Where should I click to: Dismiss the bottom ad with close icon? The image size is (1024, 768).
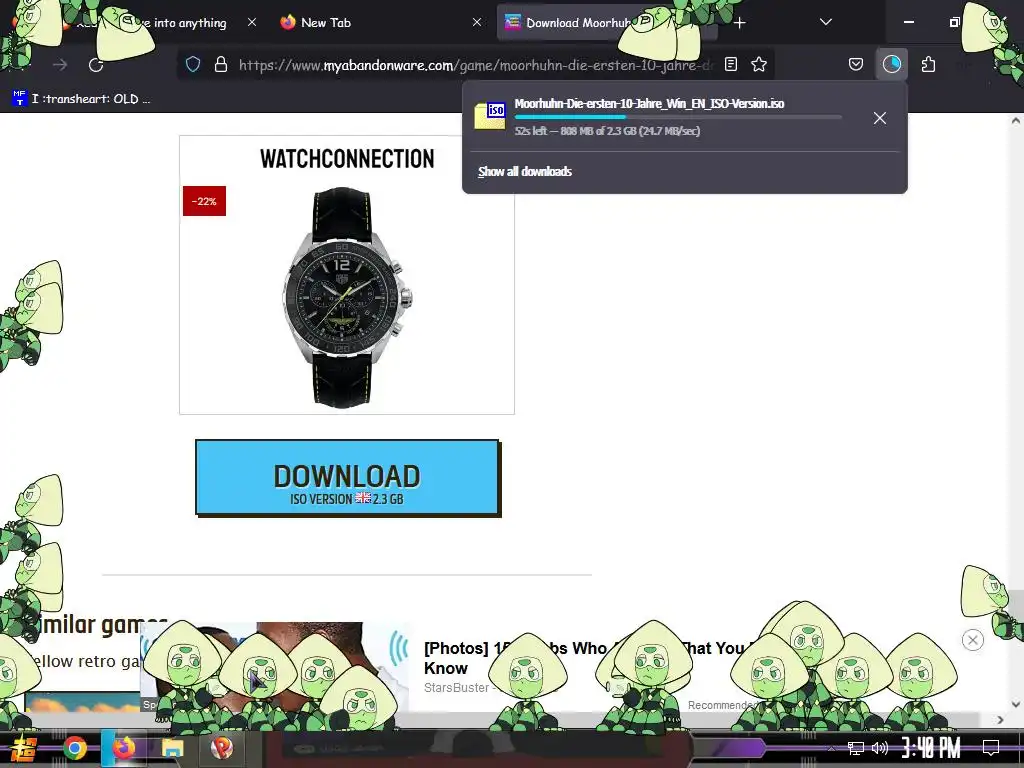pos(972,640)
